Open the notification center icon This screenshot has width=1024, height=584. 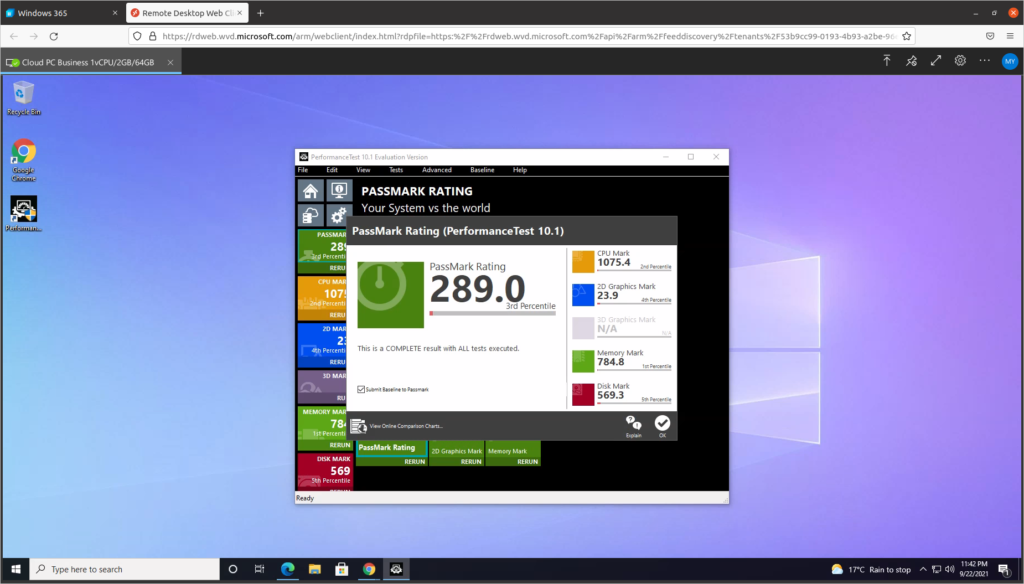point(1004,570)
